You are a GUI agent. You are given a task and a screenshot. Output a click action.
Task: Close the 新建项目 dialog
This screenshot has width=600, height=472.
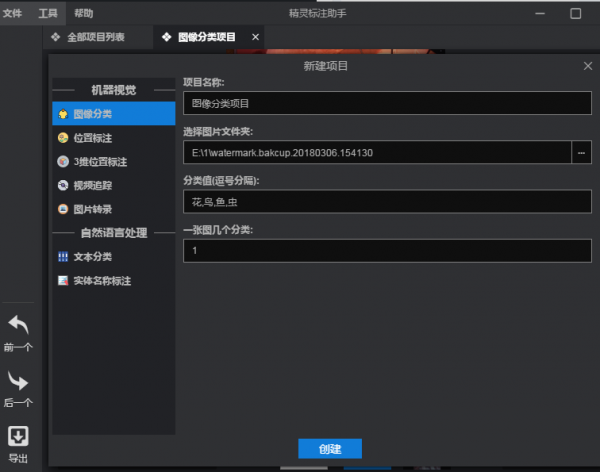[588, 66]
